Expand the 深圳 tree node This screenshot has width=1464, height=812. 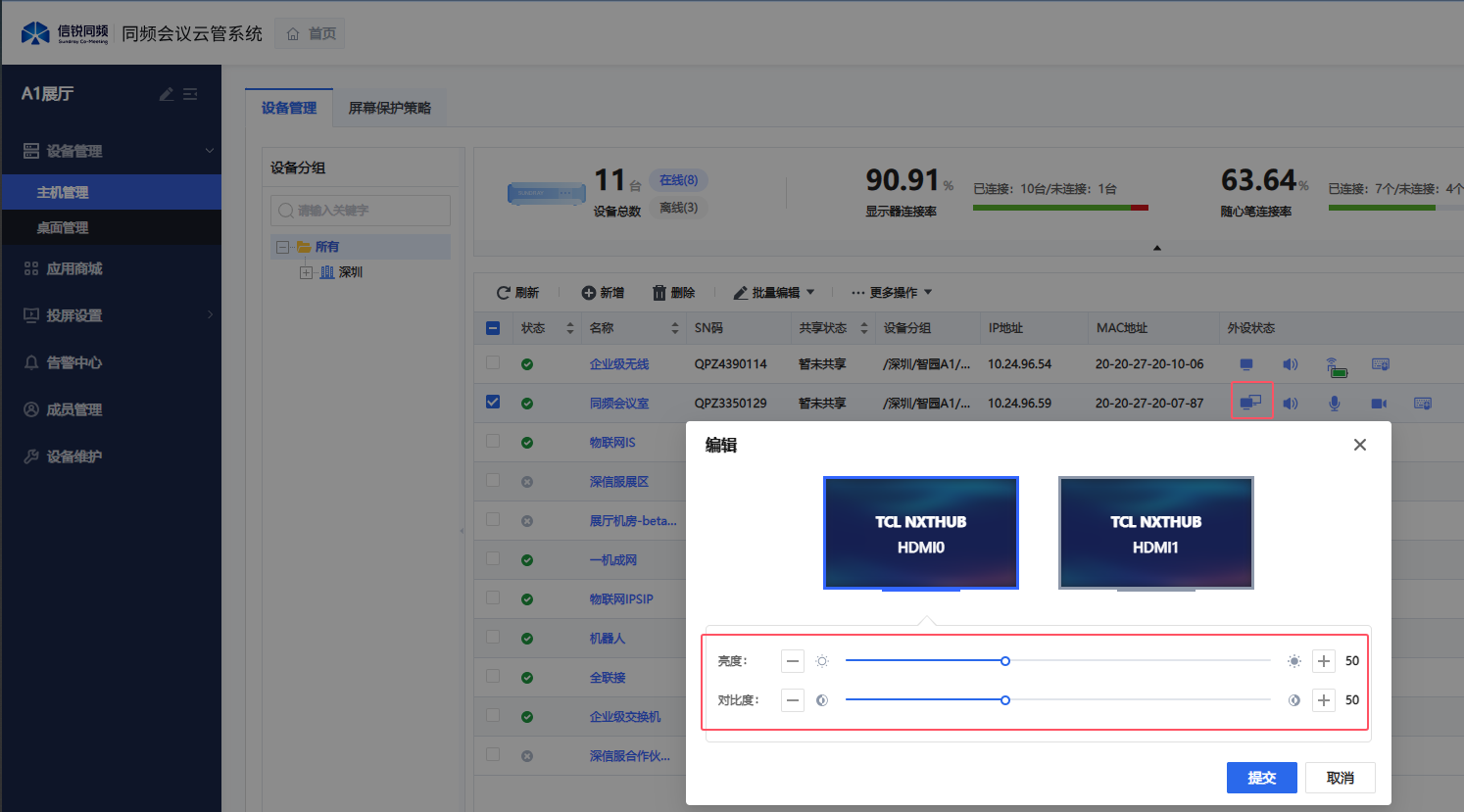(x=306, y=272)
